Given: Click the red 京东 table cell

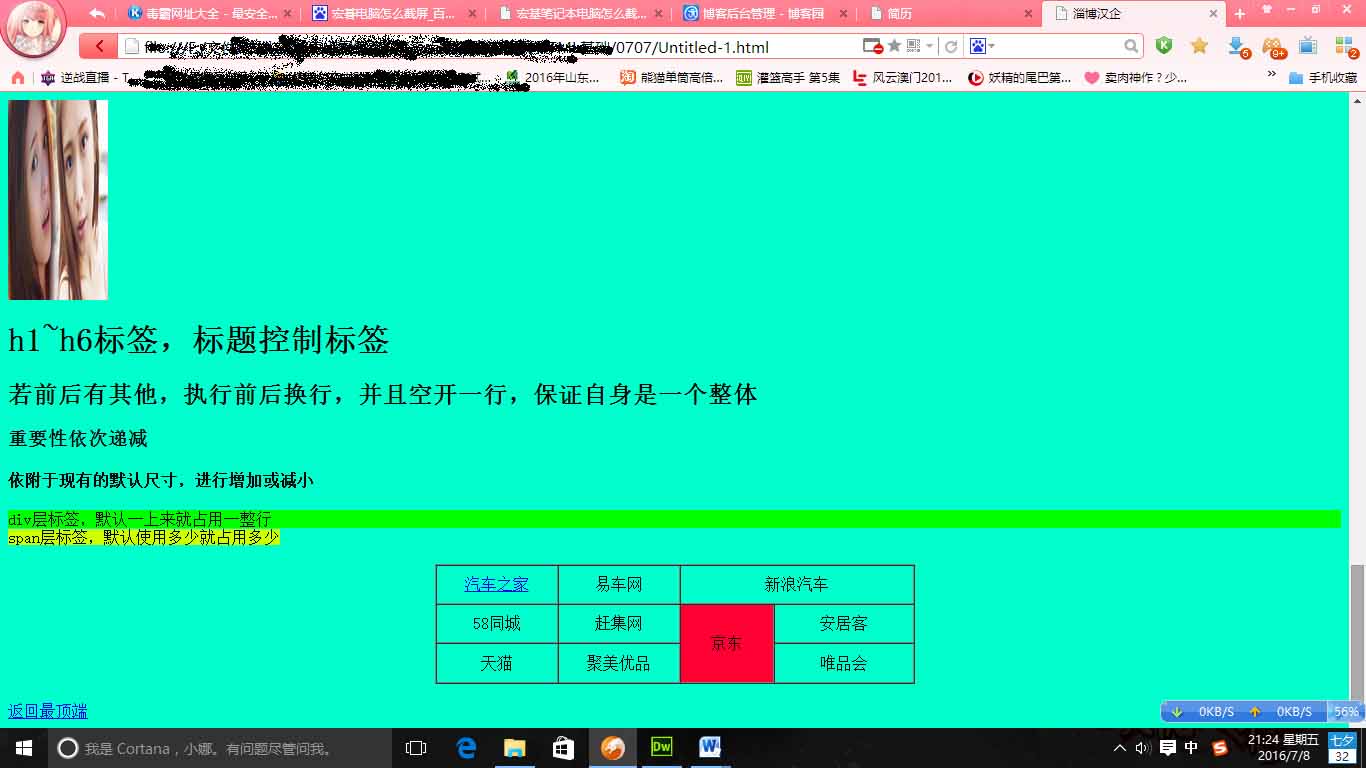Looking at the screenshot, I should click(727, 643).
